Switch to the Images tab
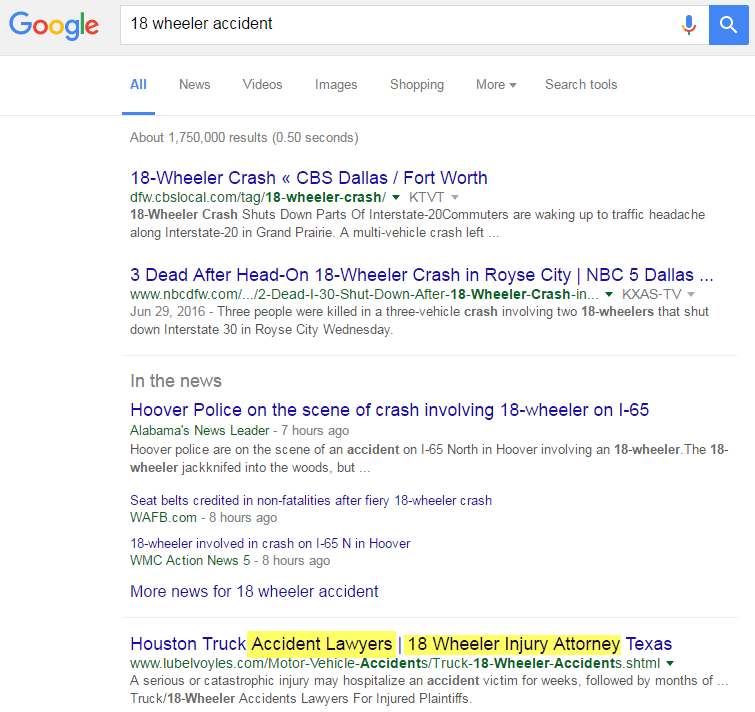Viewport: 755px width, 712px height. [336, 85]
